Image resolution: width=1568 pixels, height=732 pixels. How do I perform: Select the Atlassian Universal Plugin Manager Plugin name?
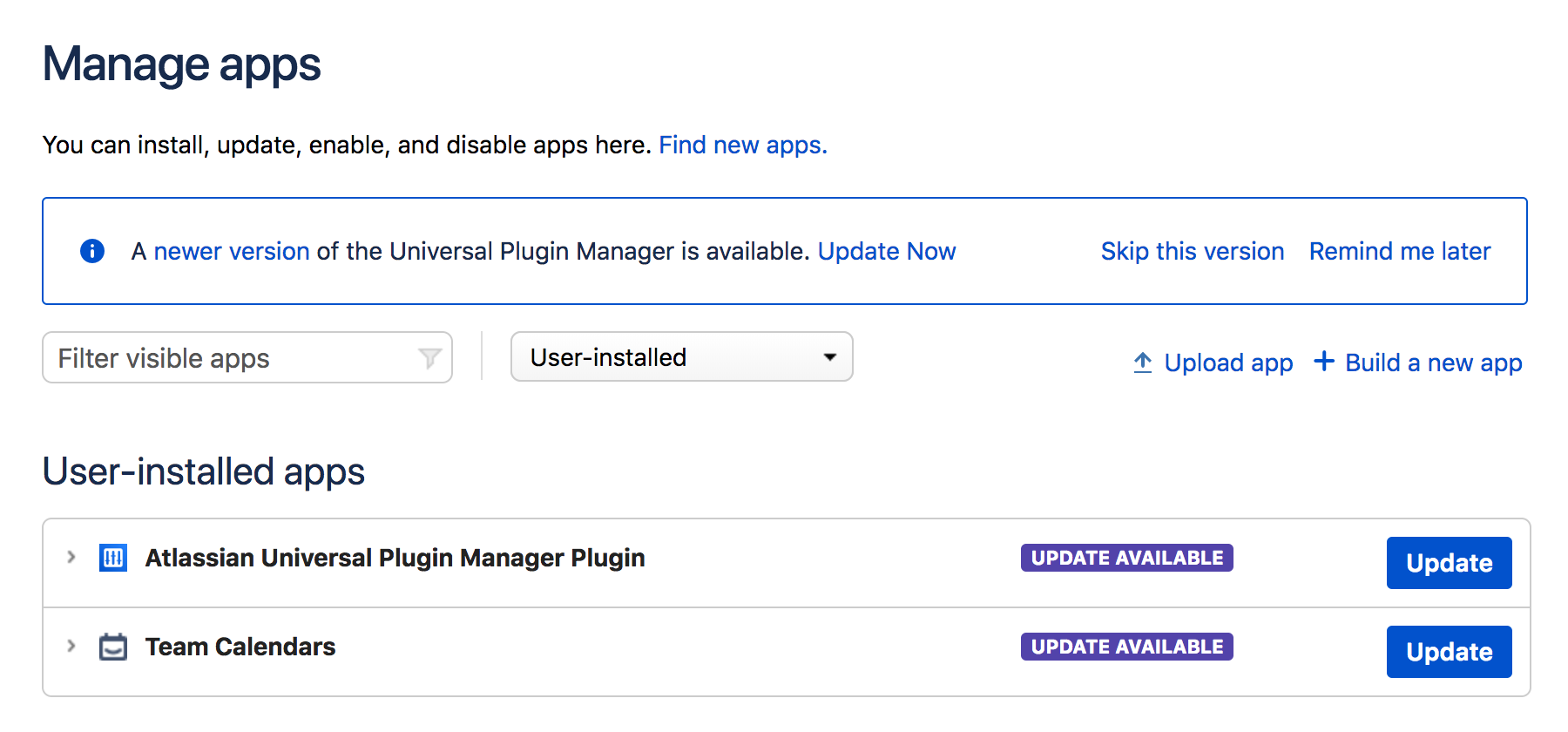395,558
